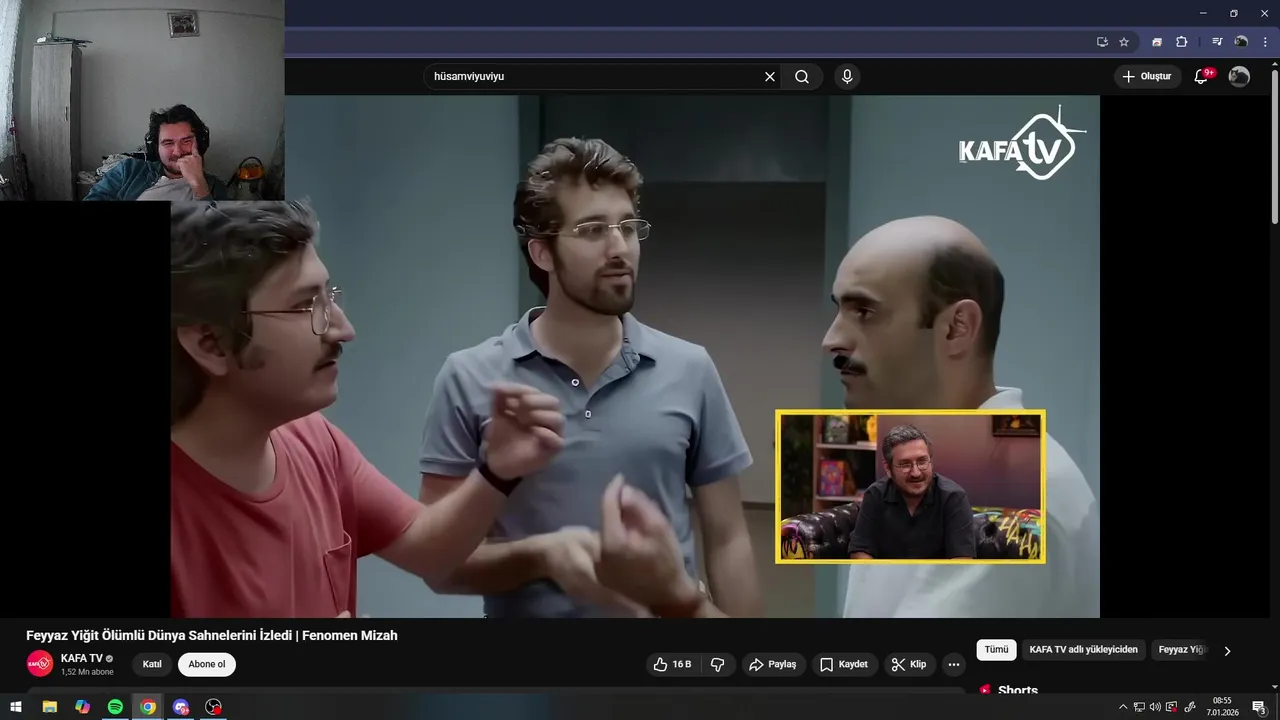This screenshot has height=720, width=1280.
Task: Open the KAFA TV channel name link
Action: click(81, 658)
